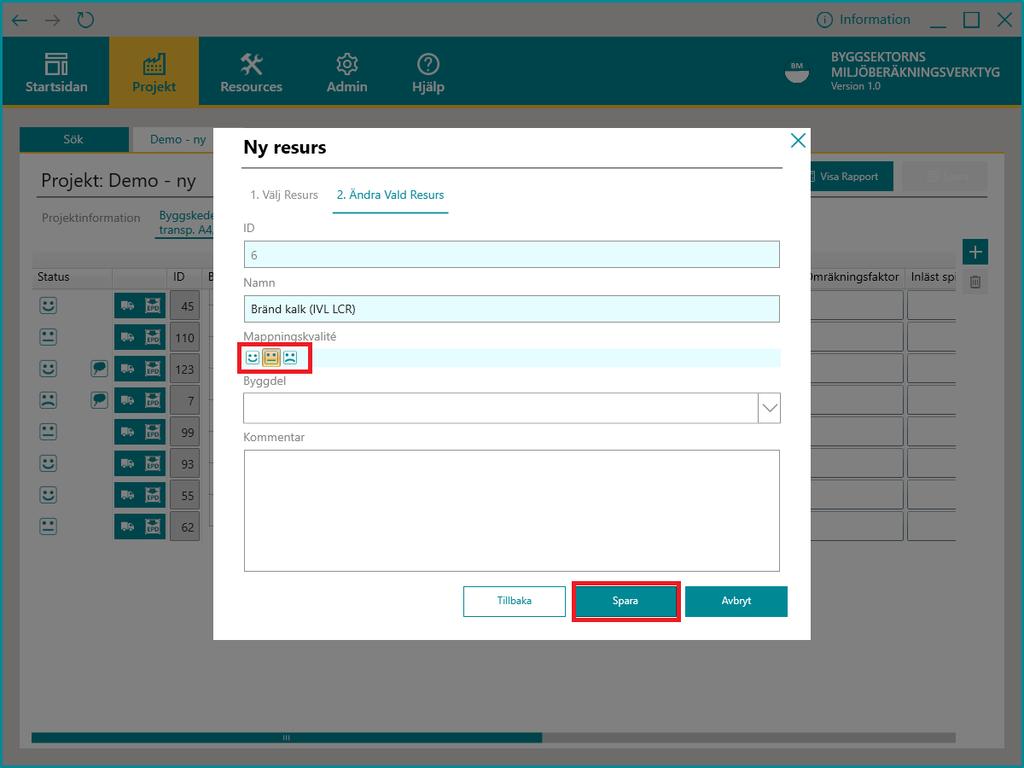Open the Sök tab

[74, 139]
